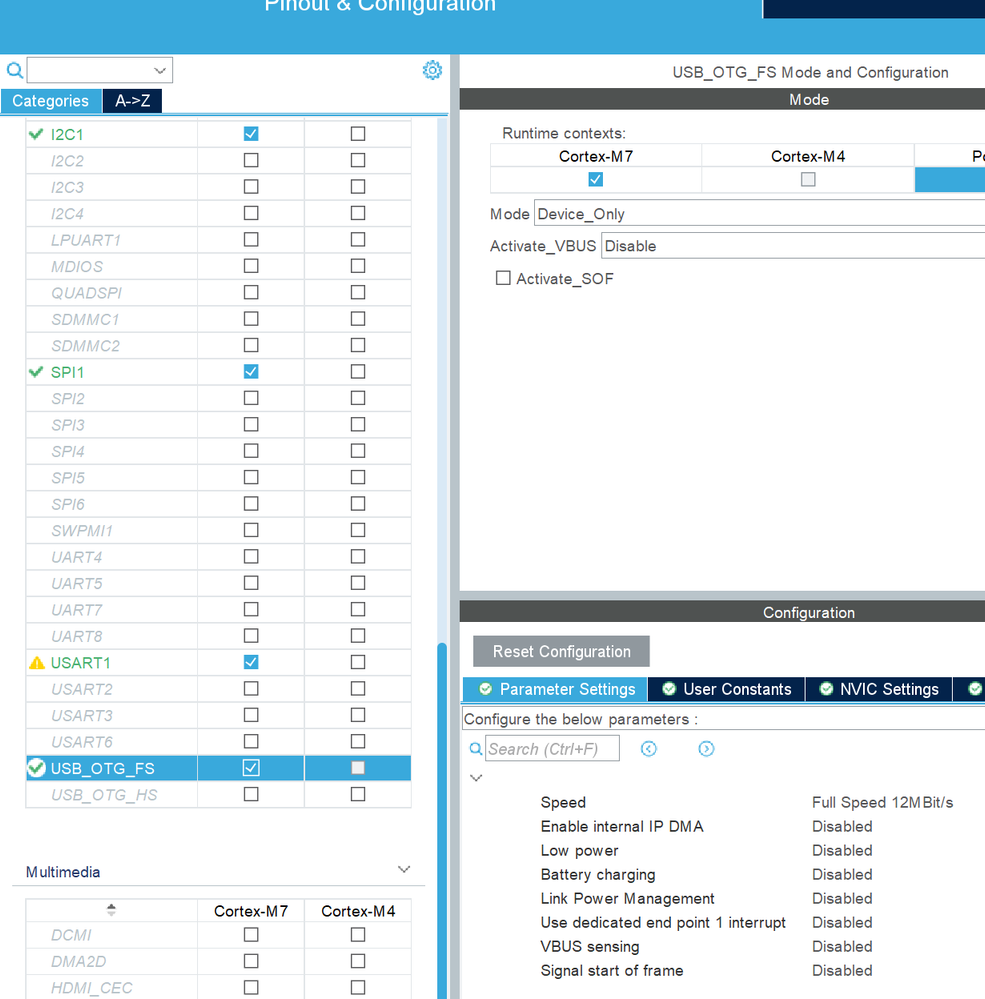
Task: Collapse the Multimedia category section
Action: (404, 870)
